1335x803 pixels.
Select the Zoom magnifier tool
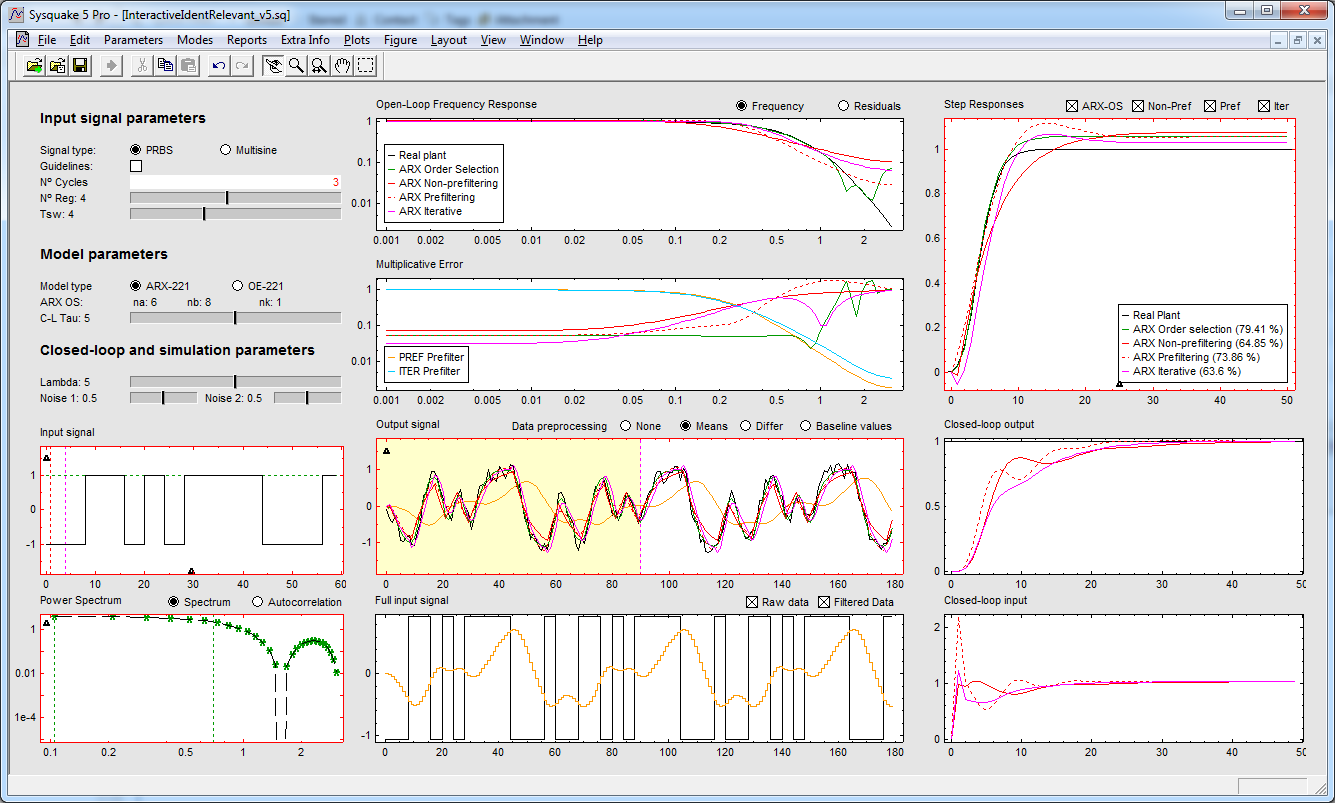(x=296, y=66)
